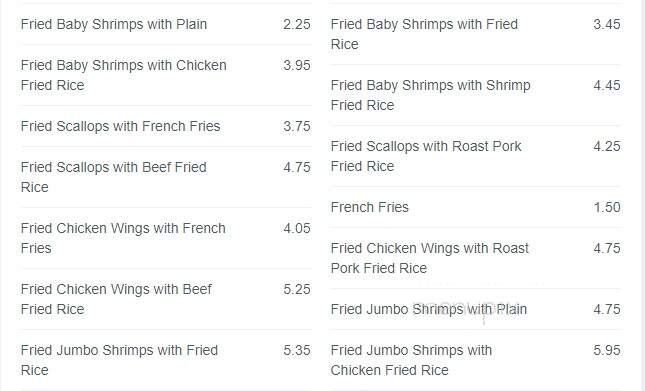This screenshot has height=391, width=645.
Task: Click Fried Baby Shrimps with Chicken Fried Rice
Action: (124, 75)
